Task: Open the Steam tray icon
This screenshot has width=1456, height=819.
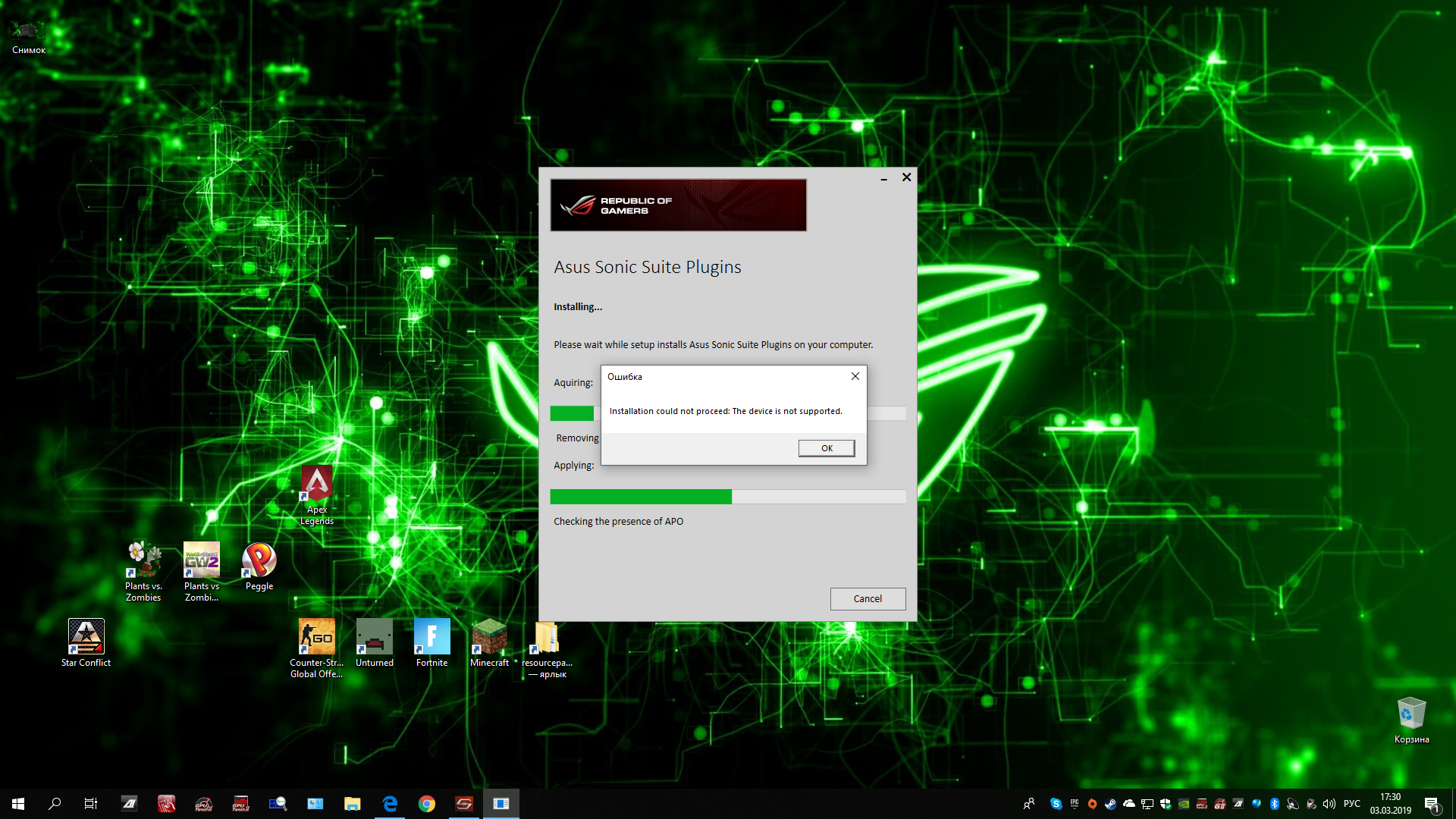Action: tap(1110, 804)
